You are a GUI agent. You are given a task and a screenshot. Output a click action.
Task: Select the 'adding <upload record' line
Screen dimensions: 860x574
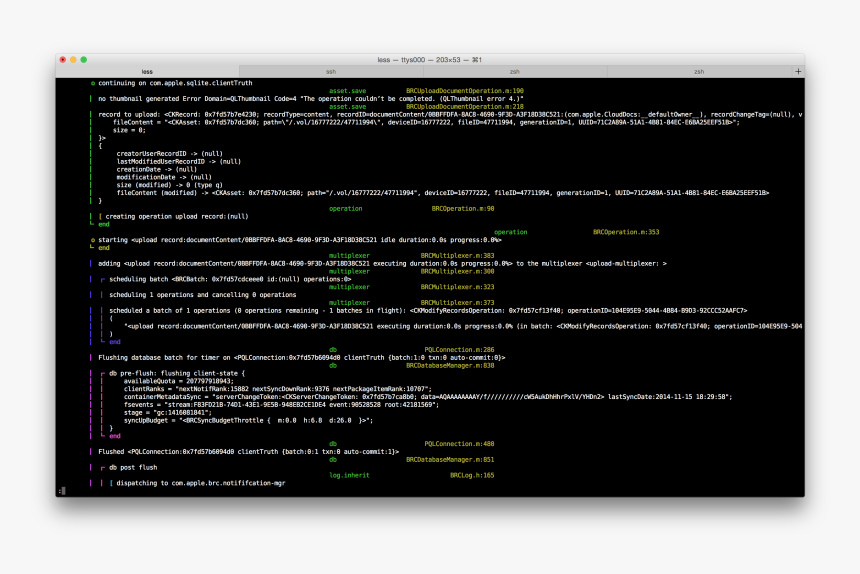pos(382,264)
